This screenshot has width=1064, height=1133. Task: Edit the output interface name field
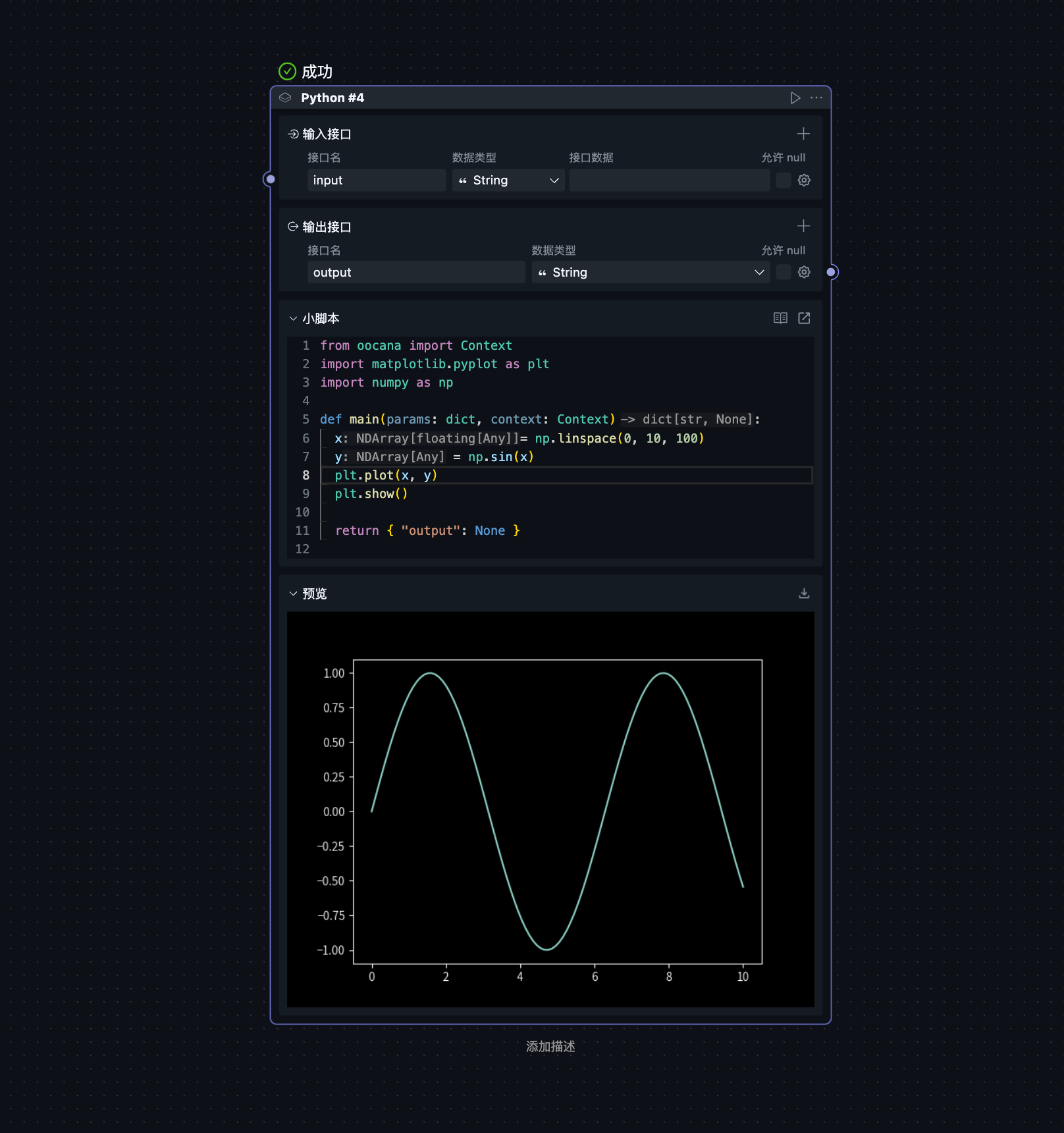(416, 272)
